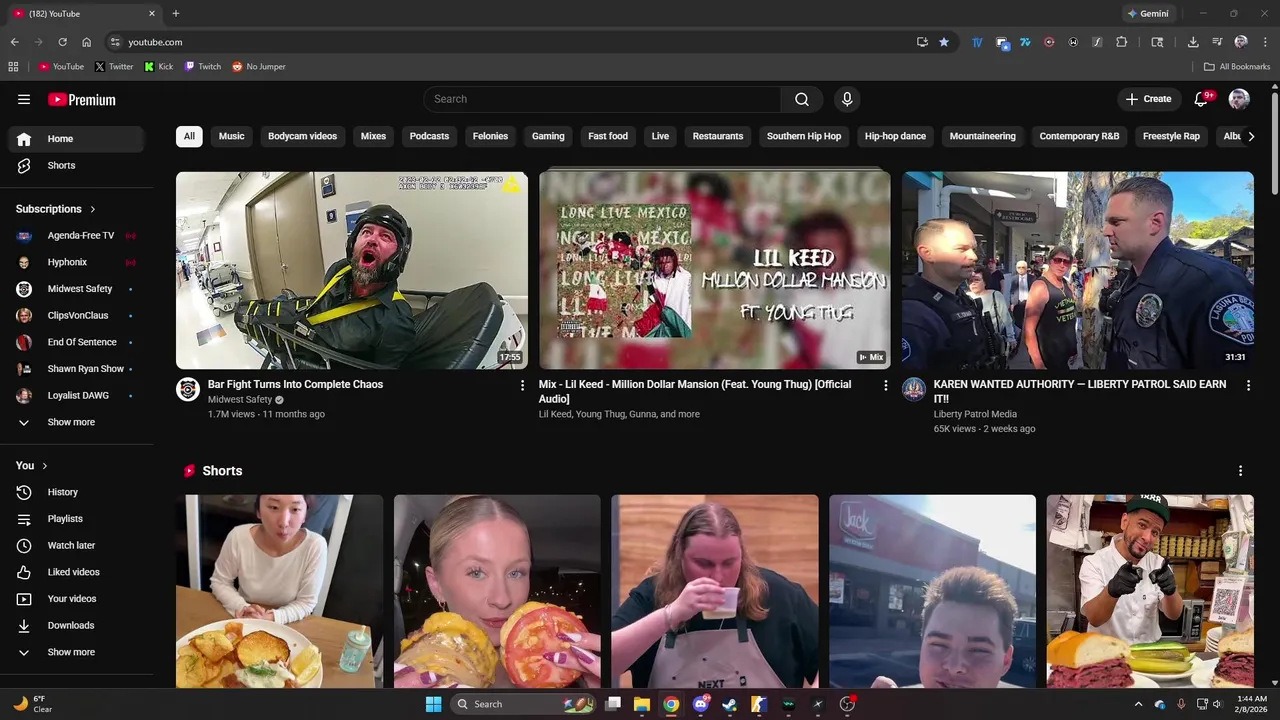Select the Bodycam videos chip
Viewport: 1280px width, 720px height.
pyautogui.click(x=302, y=136)
